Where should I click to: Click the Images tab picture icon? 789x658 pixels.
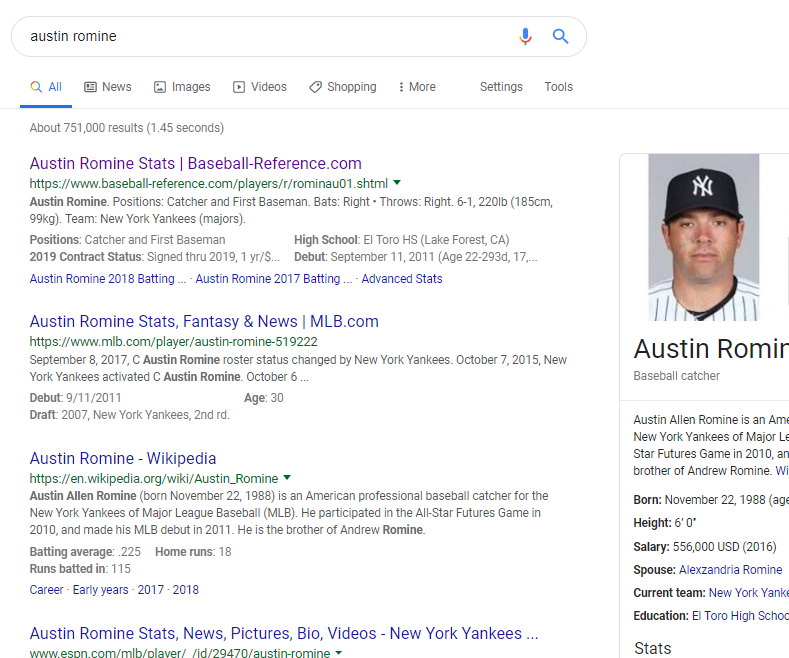point(160,87)
